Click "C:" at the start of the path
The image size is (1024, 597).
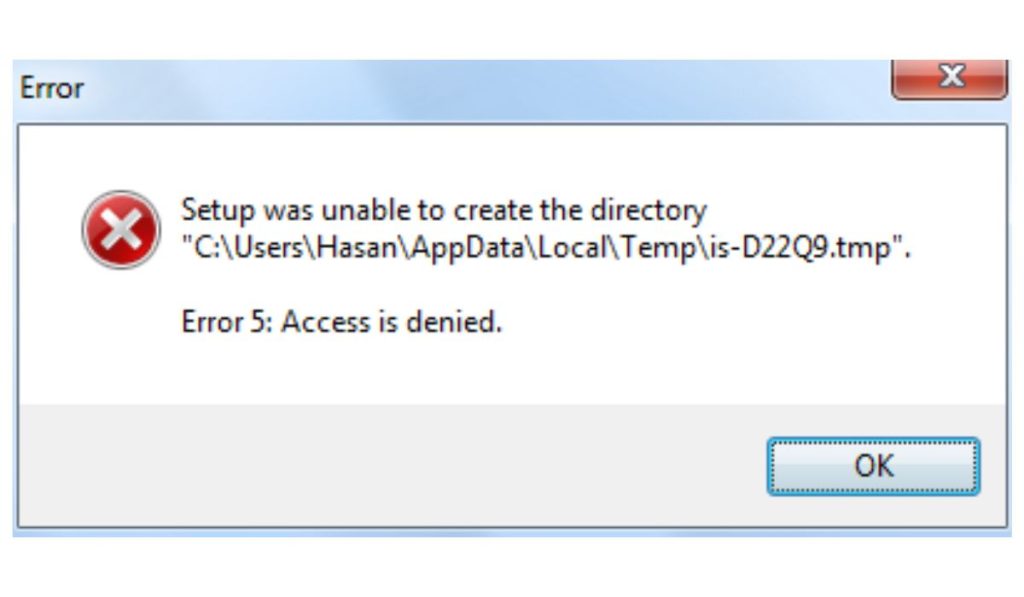tap(208, 249)
